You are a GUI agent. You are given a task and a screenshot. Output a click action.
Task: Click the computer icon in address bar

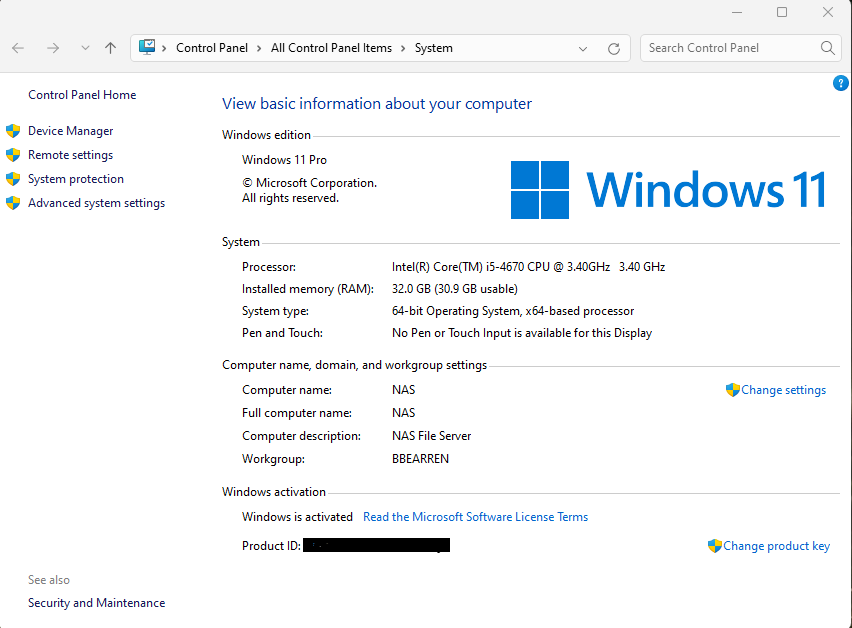pos(147,47)
